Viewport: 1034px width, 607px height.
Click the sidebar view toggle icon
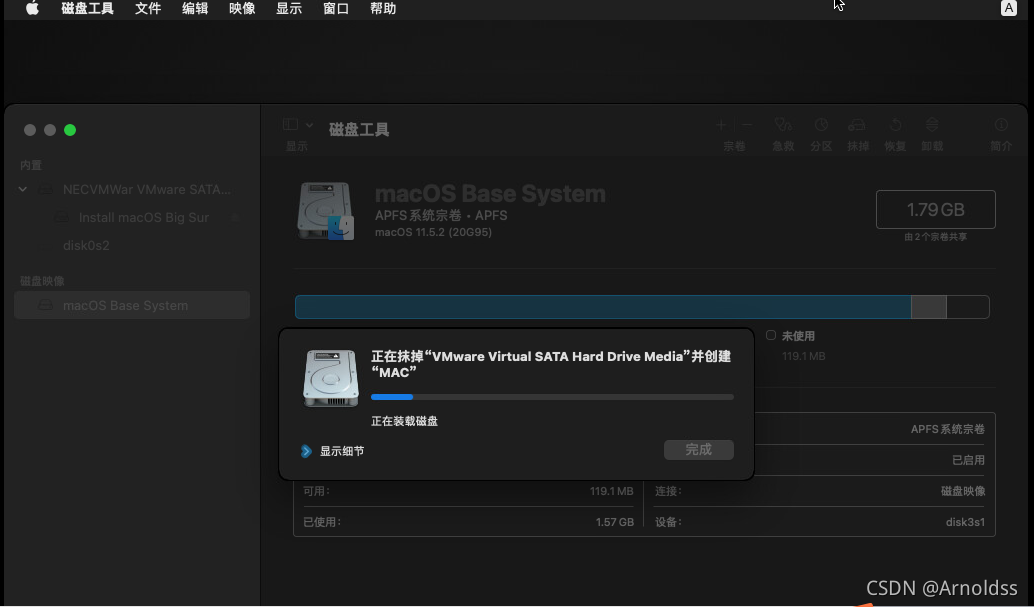click(x=290, y=124)
